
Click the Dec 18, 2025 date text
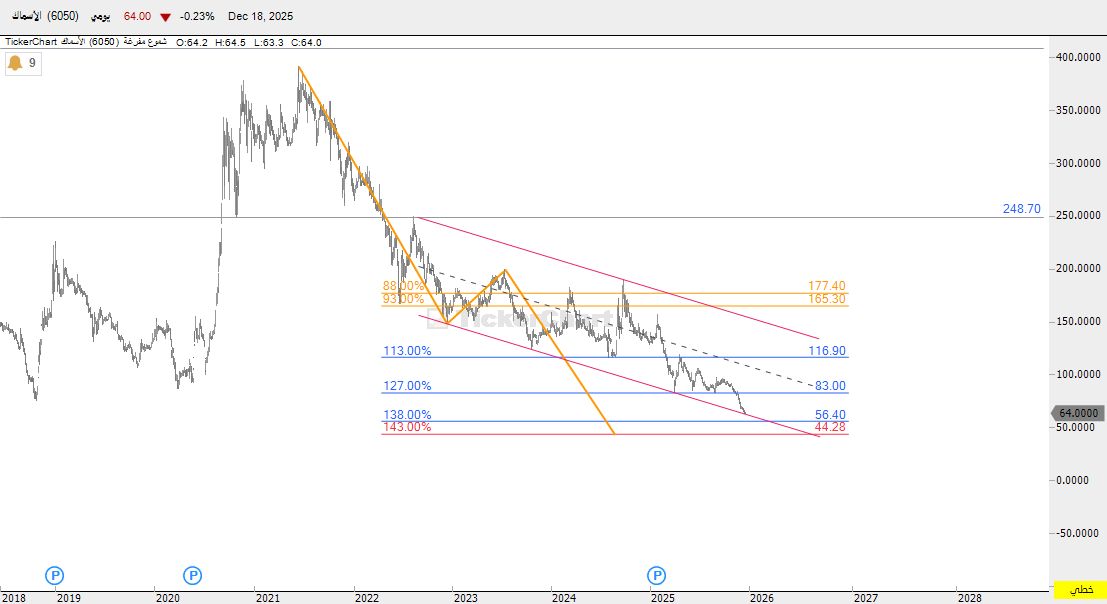[x=262, y=17]
